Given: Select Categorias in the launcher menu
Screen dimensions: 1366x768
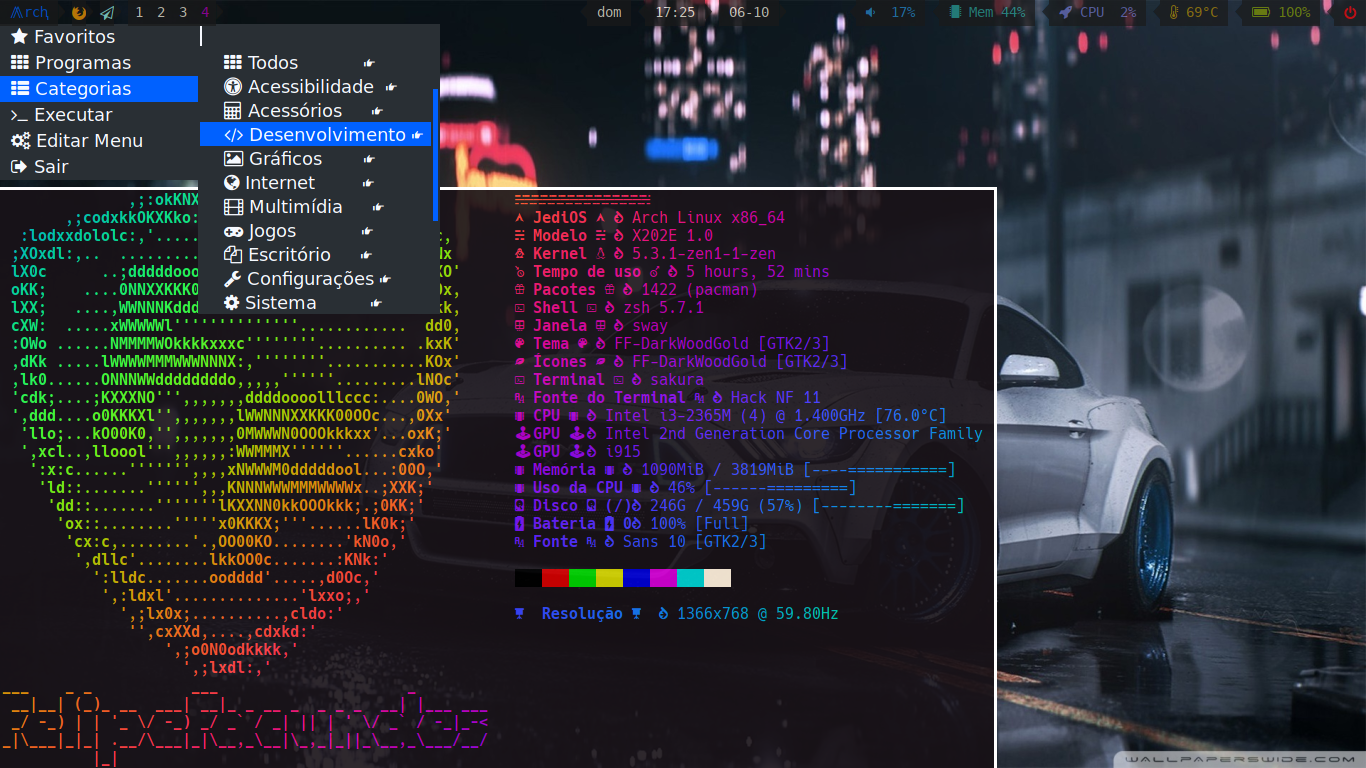Looking at the screenshot, I should (99, 89).
